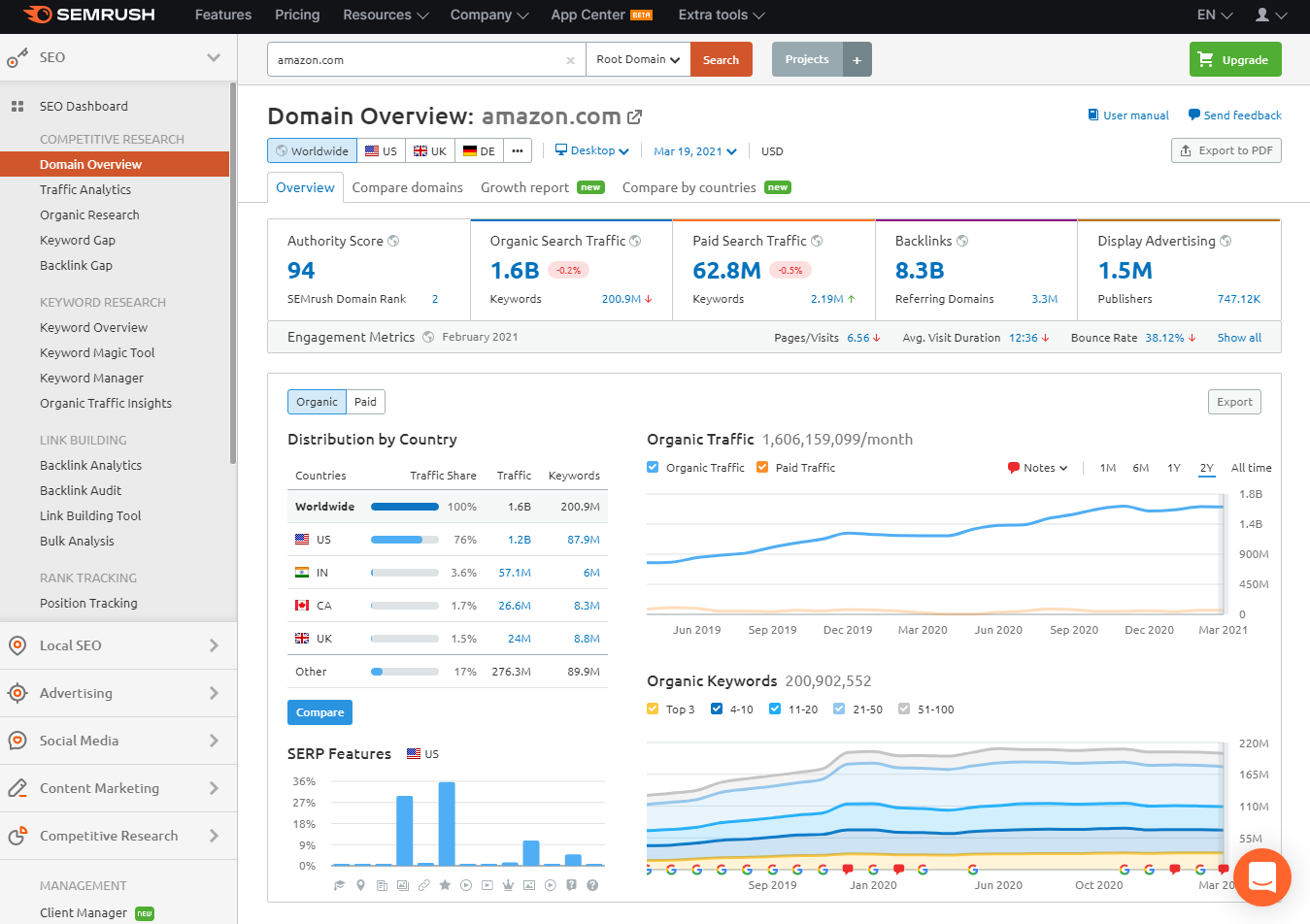Screen dimensions: 1310x924
Task: Open amazon.com external link icon
Action: point(635,116)
